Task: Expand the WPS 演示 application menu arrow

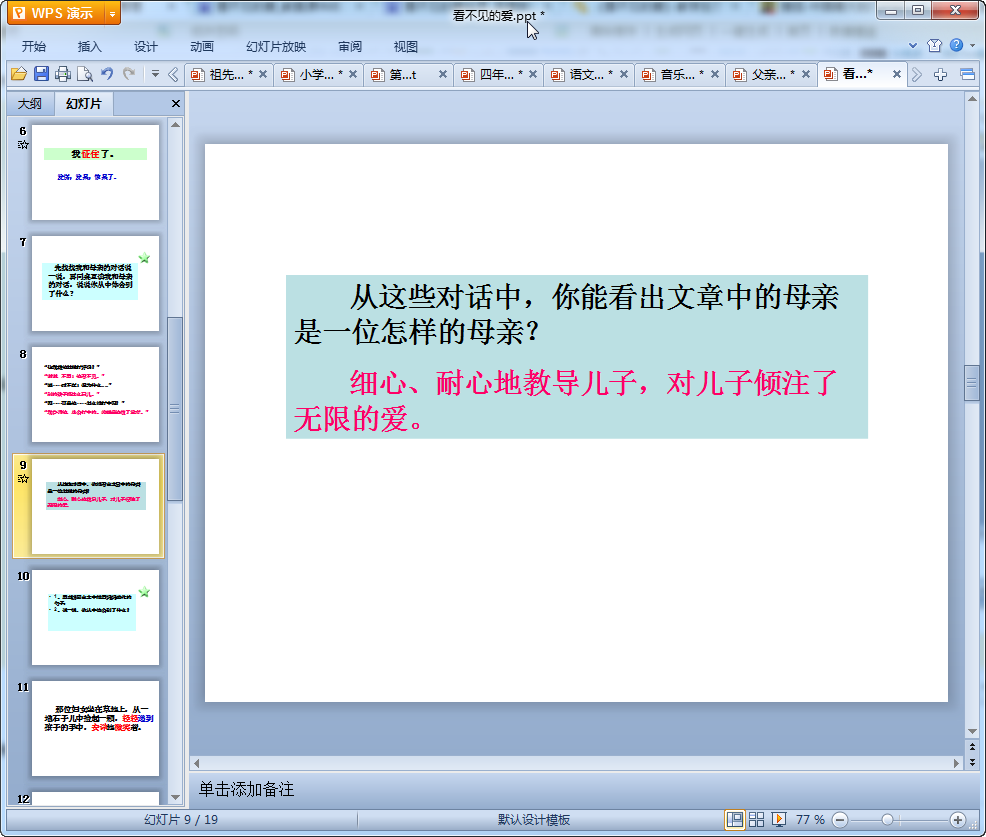Action: pyautogui.click(x=111, y=13)
